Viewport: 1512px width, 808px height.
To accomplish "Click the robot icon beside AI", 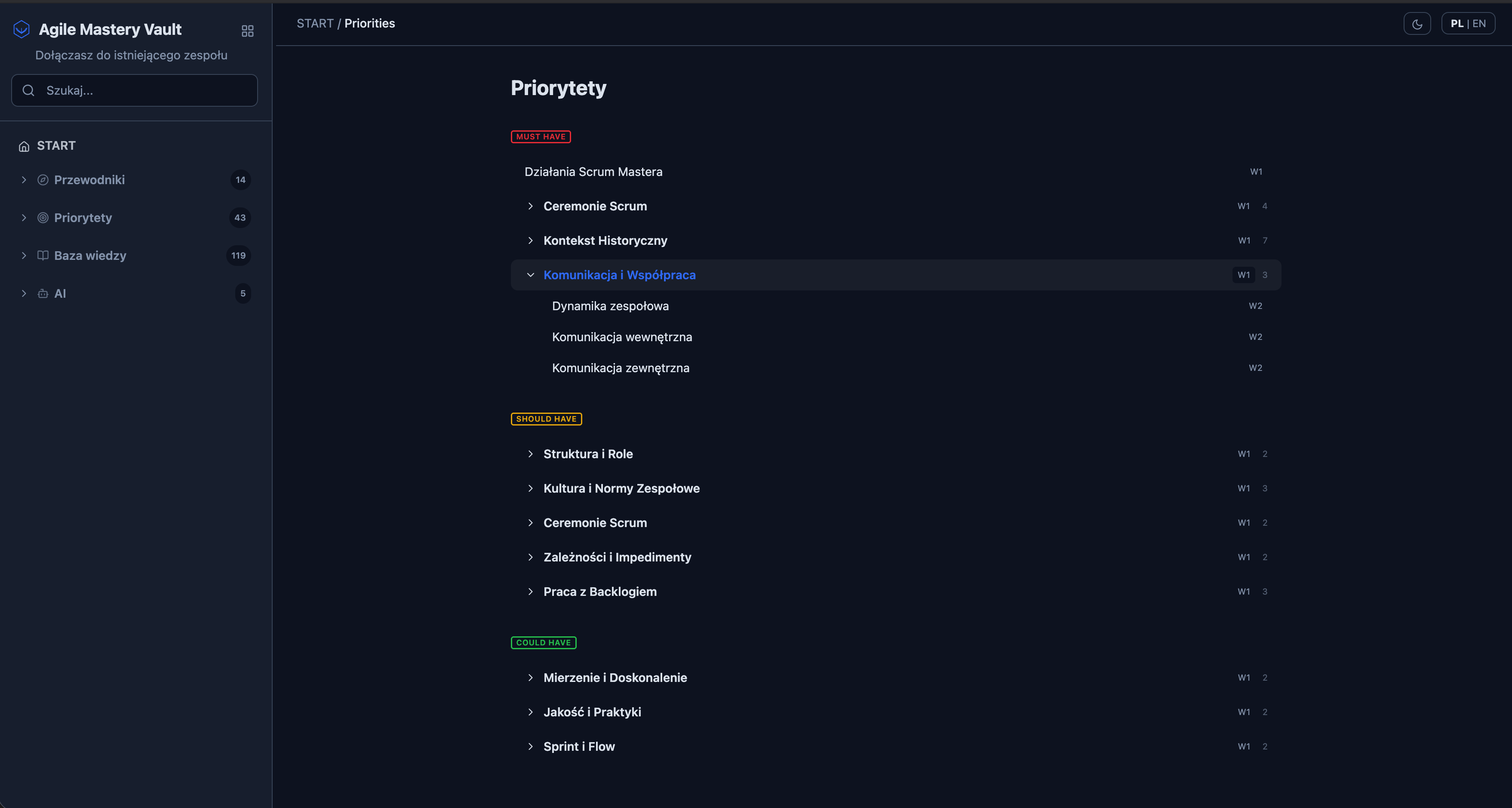I will point(43,293).
